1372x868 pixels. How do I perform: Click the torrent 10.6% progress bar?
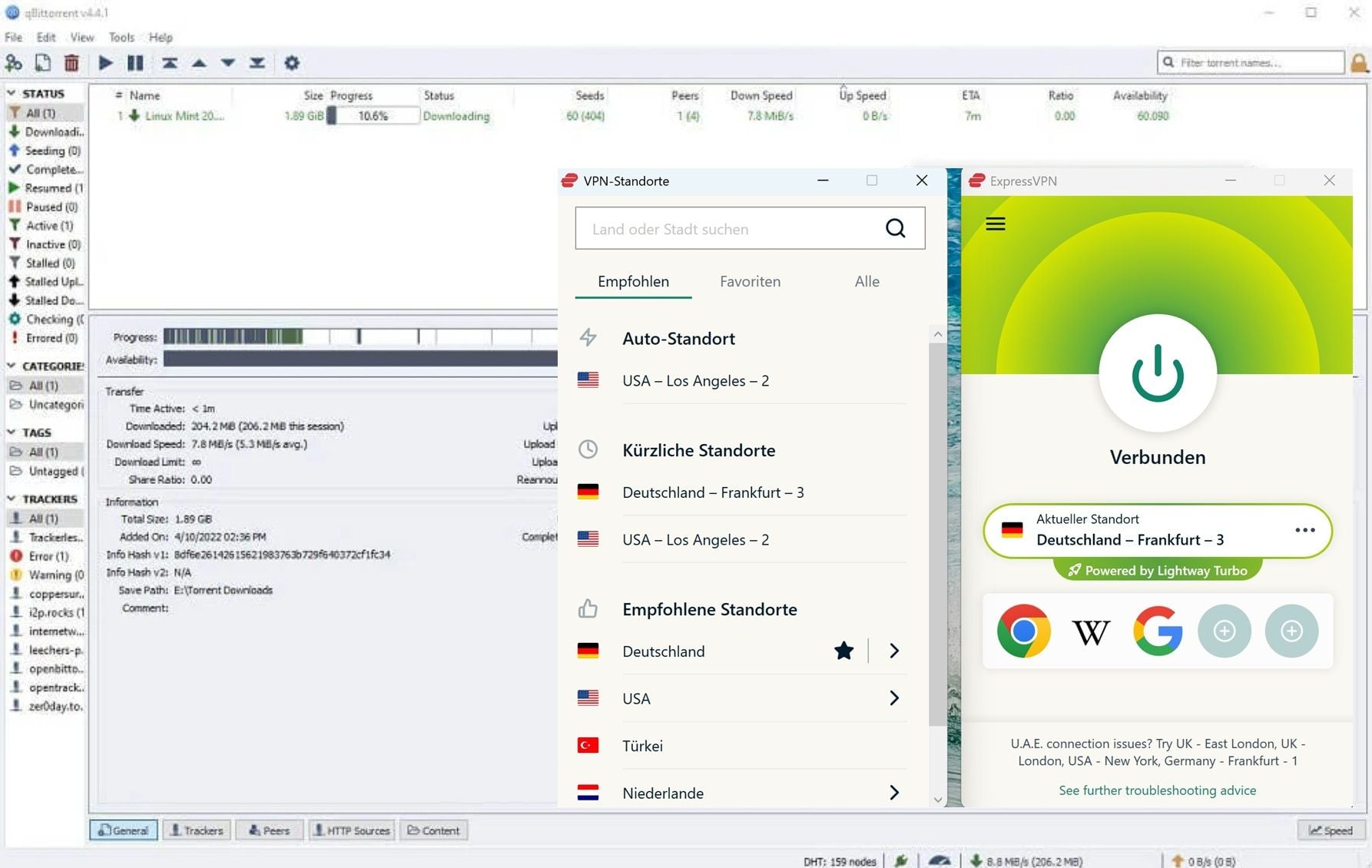tap(373, 116)
